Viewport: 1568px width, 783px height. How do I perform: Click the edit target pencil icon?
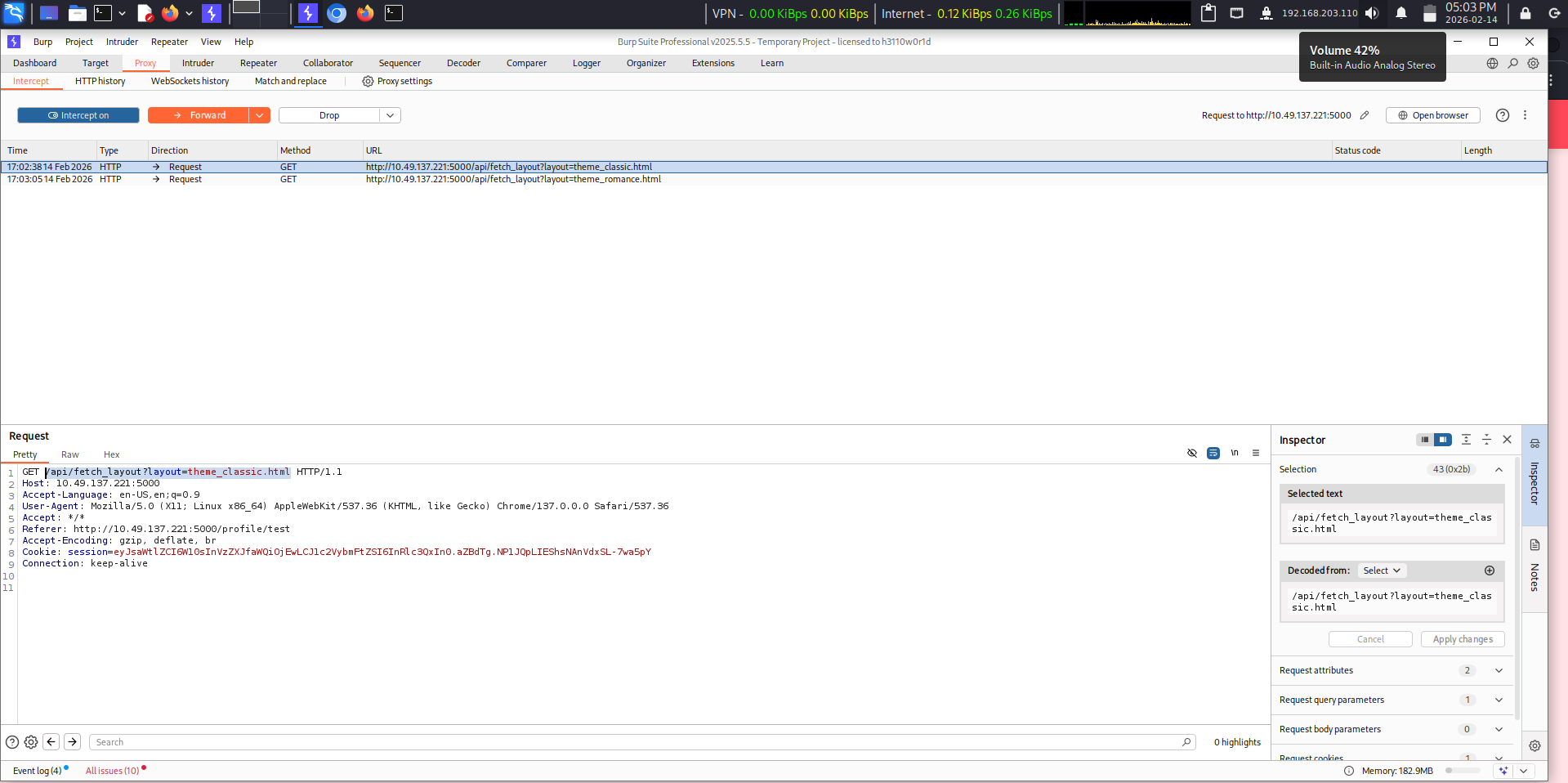[x=1365, y=115]
